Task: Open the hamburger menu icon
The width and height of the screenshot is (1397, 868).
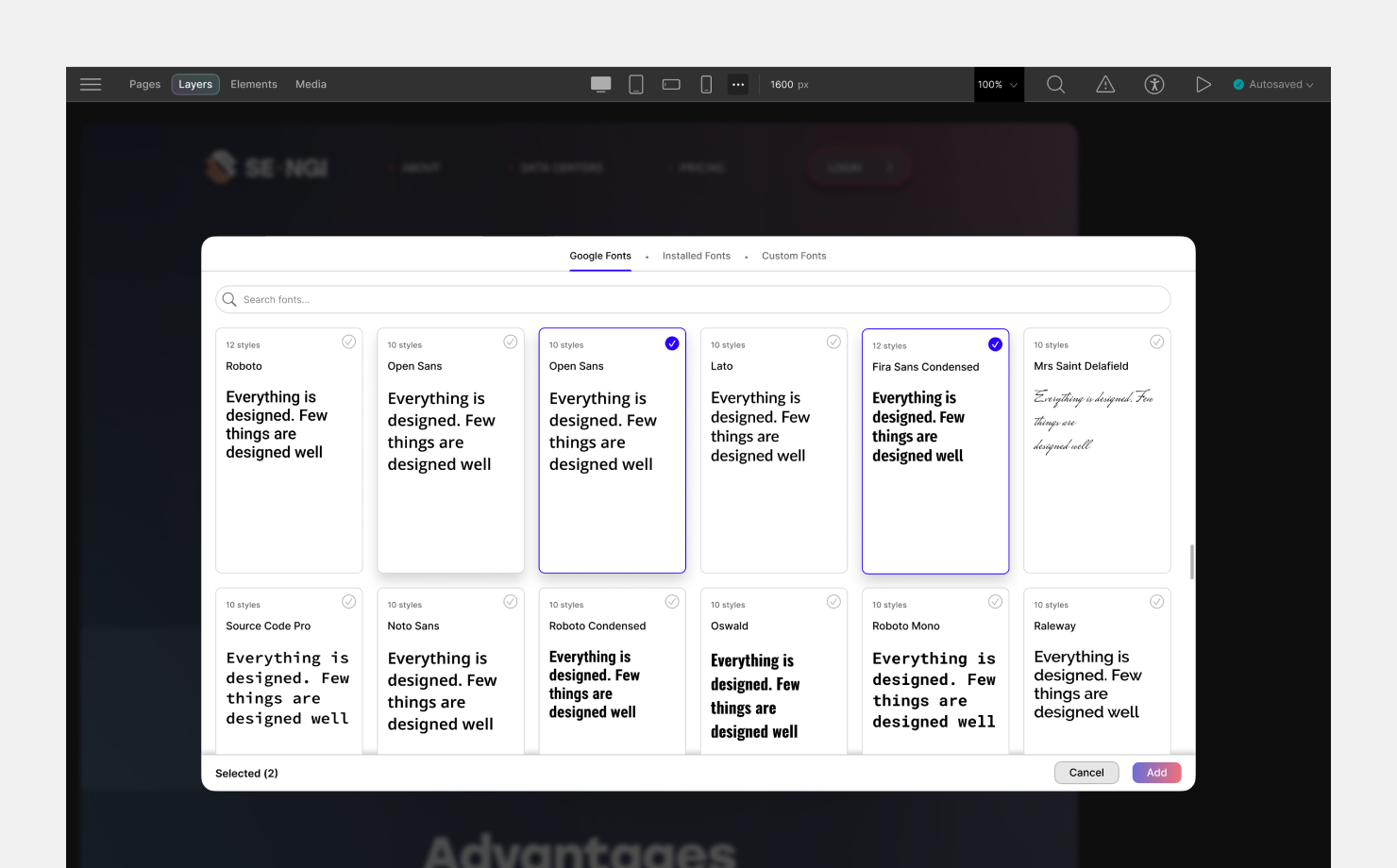Action: (91, 84)
